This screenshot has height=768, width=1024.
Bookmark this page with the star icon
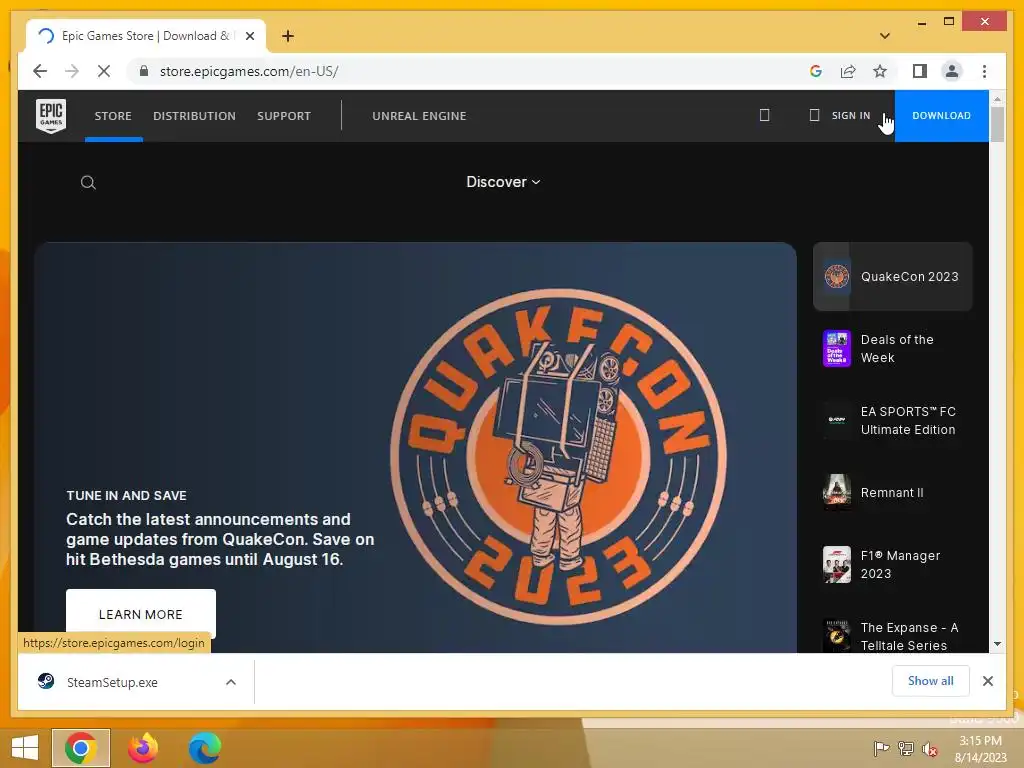click(x=880, y=71)
